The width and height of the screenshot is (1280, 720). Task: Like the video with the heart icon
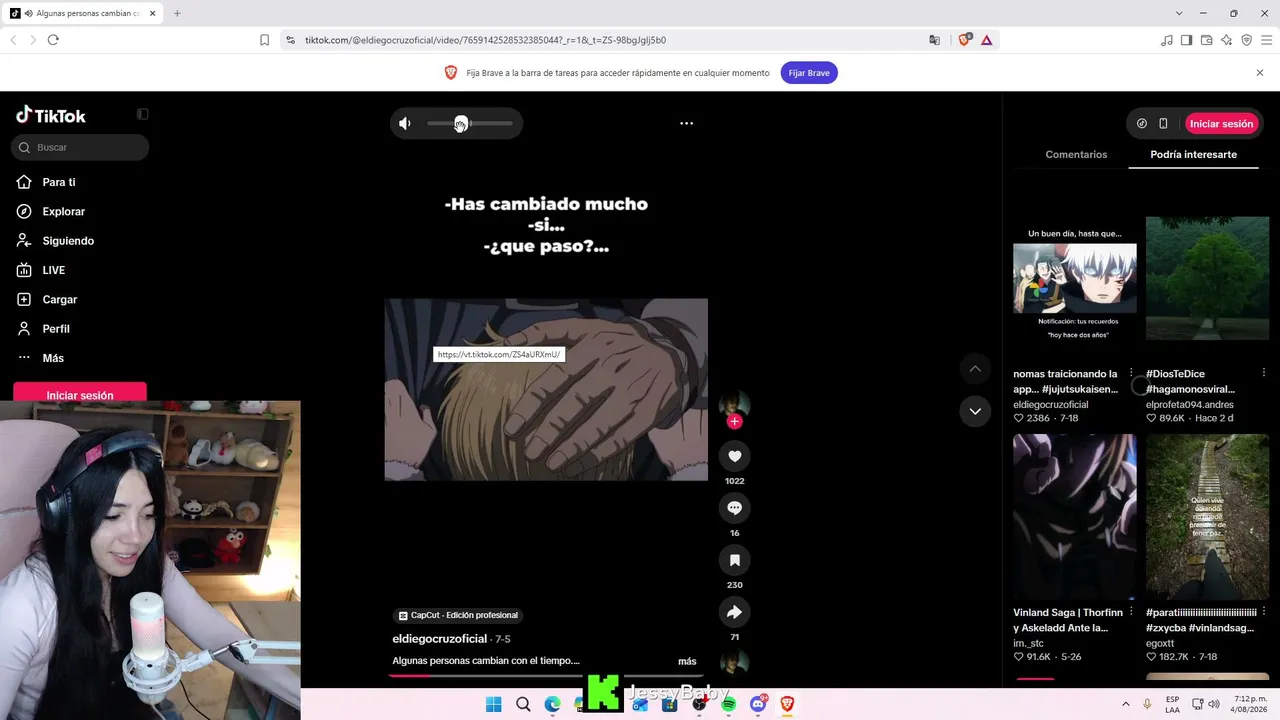point(734,456)
